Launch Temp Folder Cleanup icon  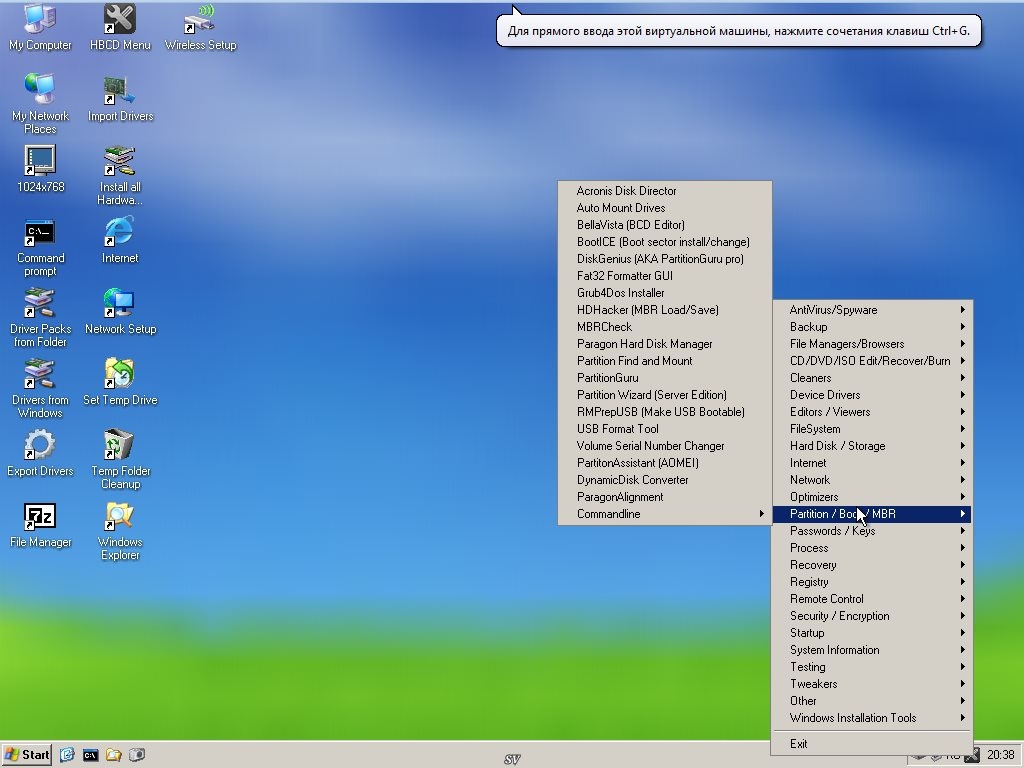120,446
